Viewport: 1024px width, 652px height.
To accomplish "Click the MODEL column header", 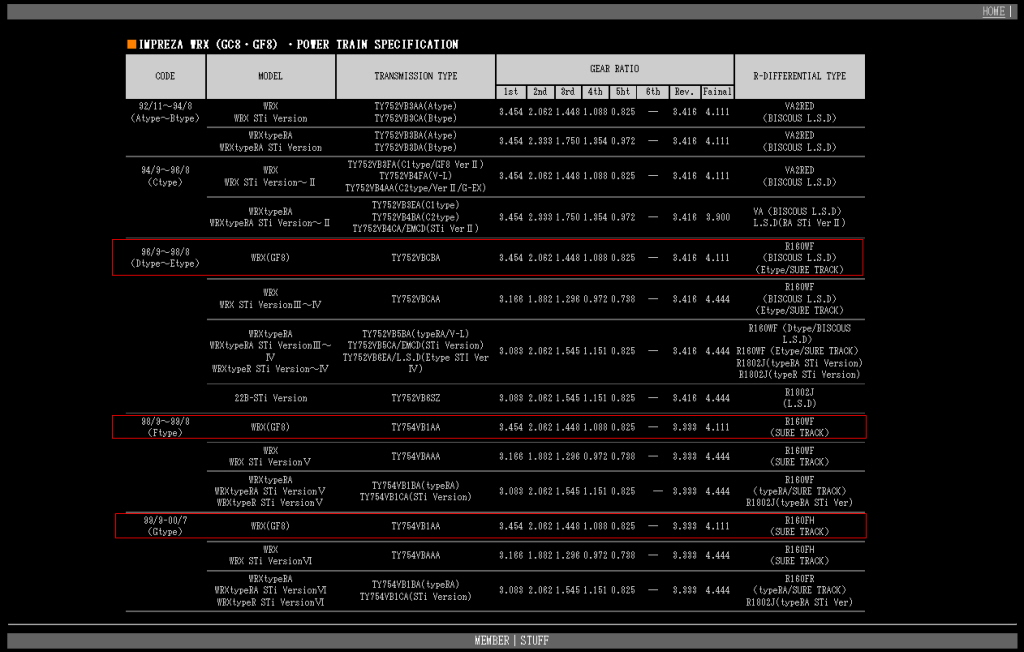I will pyautogui.click(x=270, y=76).
